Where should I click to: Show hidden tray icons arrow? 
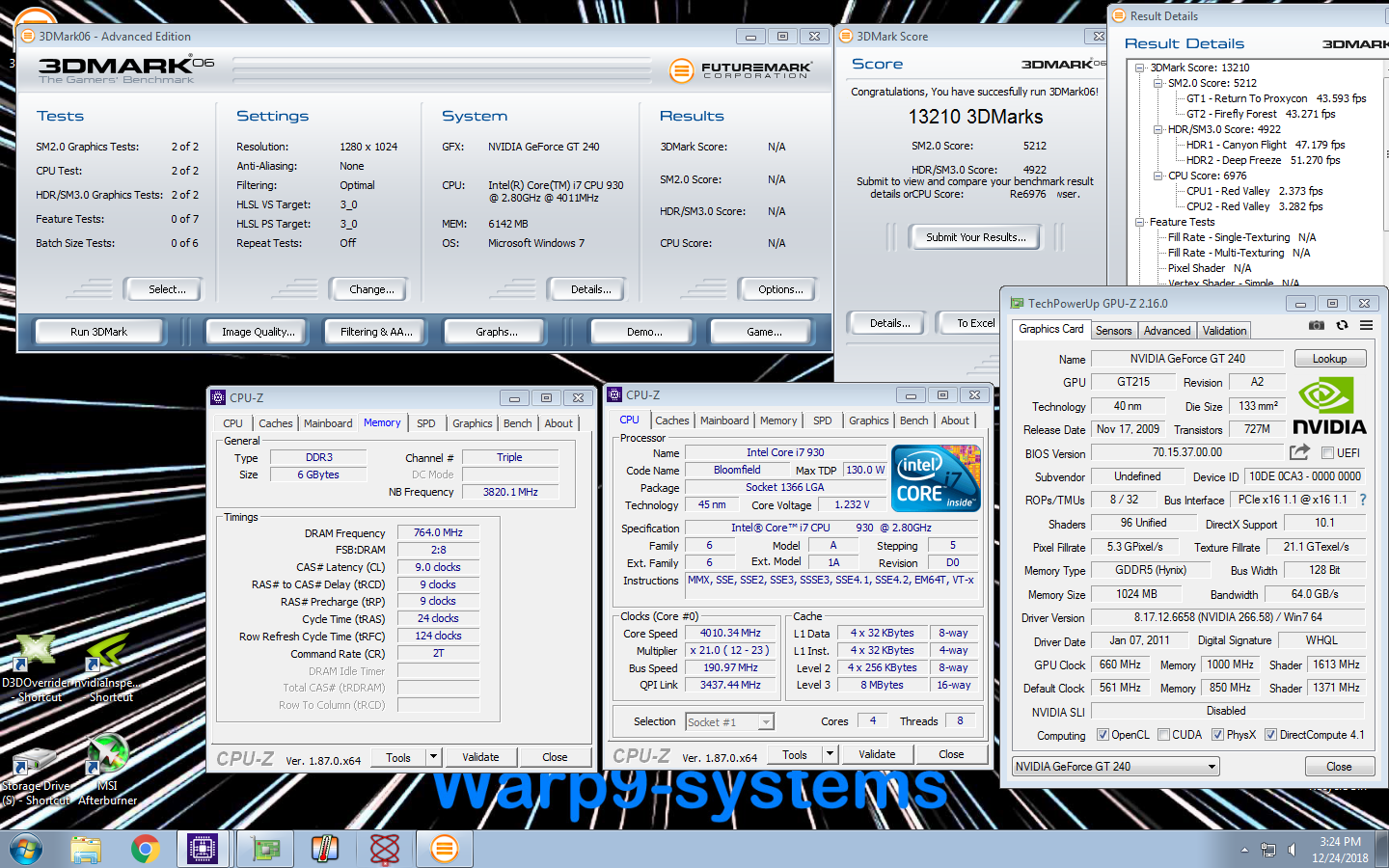(x=1244, y=850)
